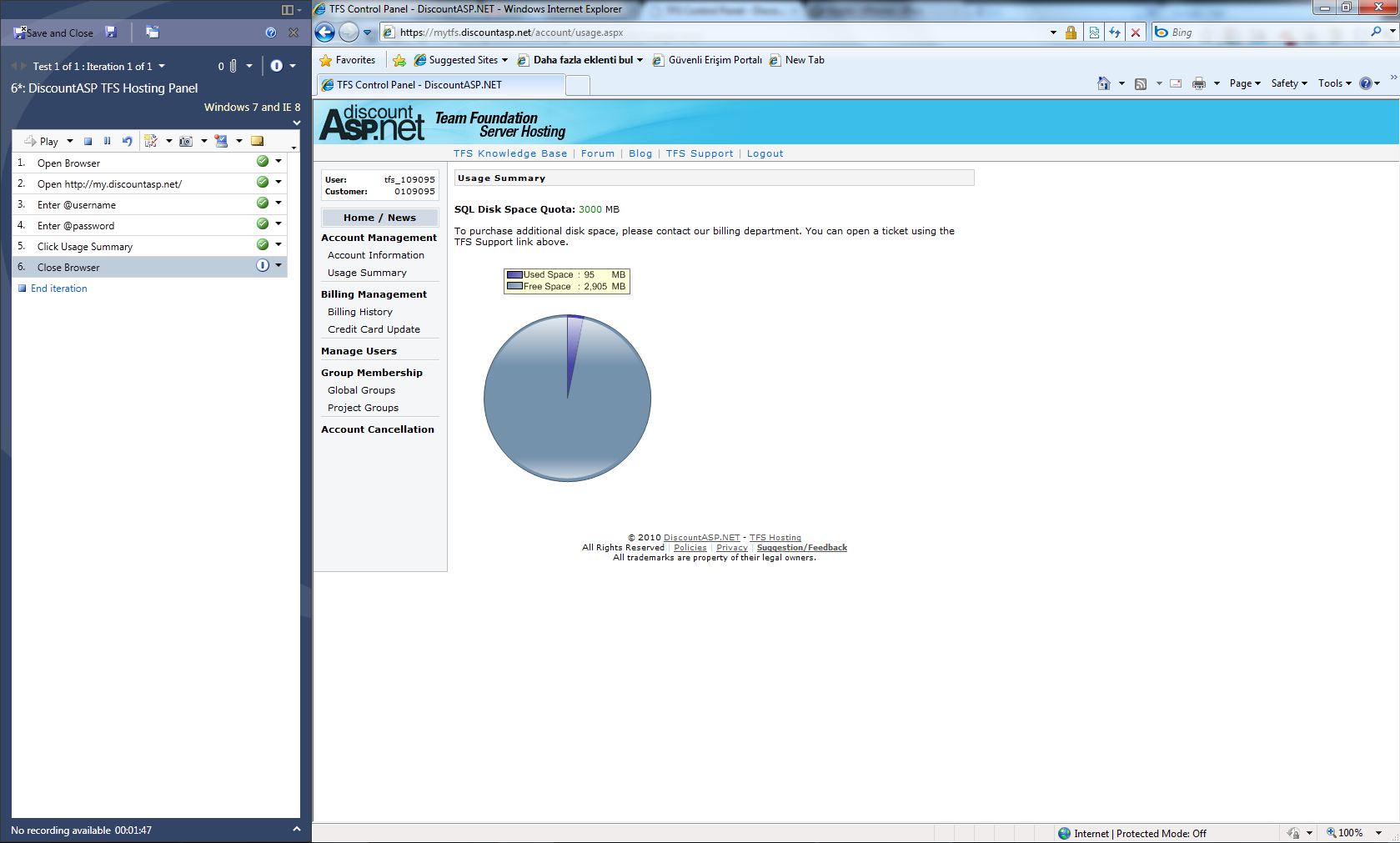Image resolution: width=1400 pixels, height=843 pixels.
Task: Open Test Runner help icon
Action: [x=270, y=33]
